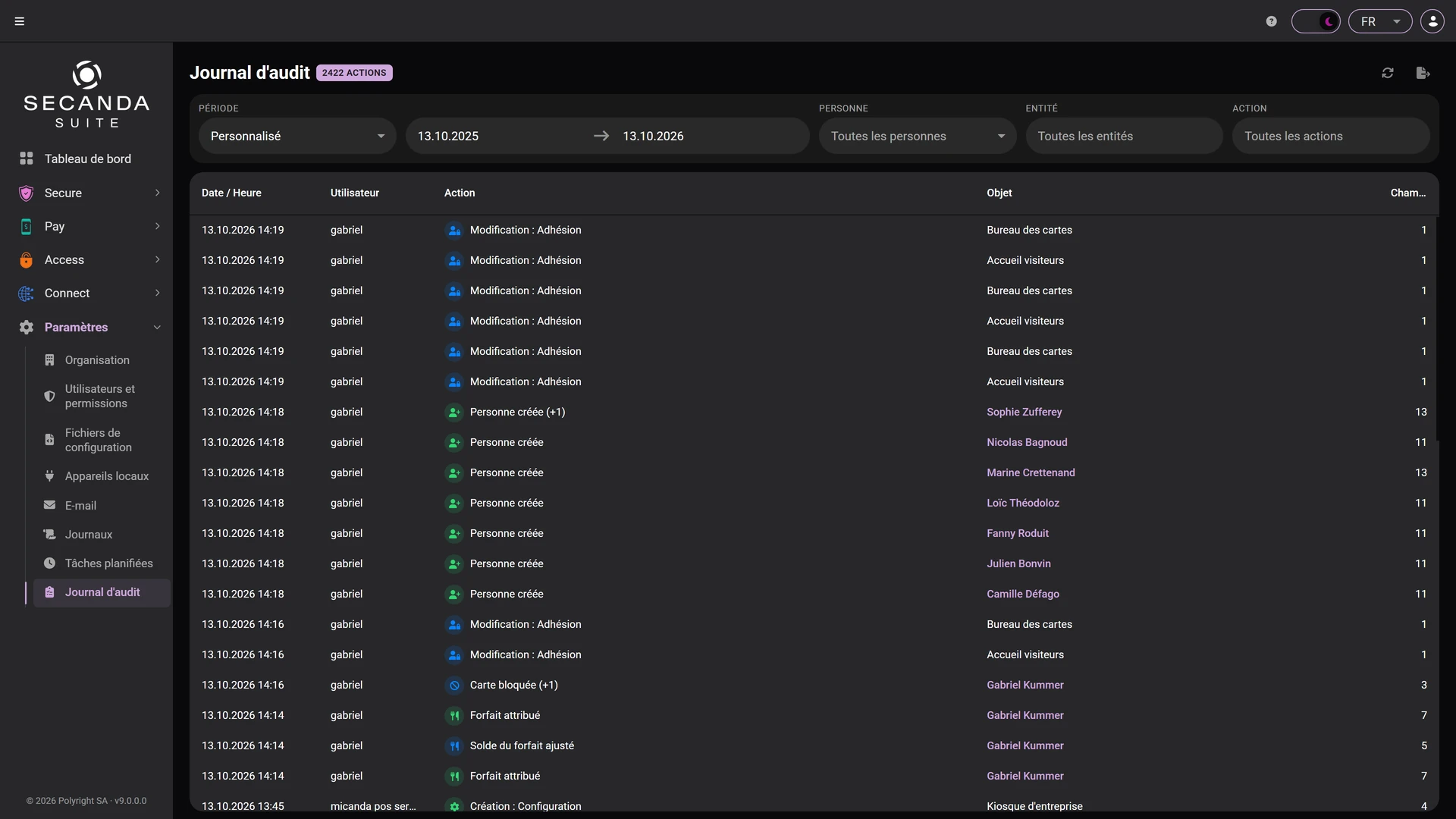Click the Création : Configuration gear icon
Image resolution: width=1456 pixels, height=819 pixels.
click(454, 807)
